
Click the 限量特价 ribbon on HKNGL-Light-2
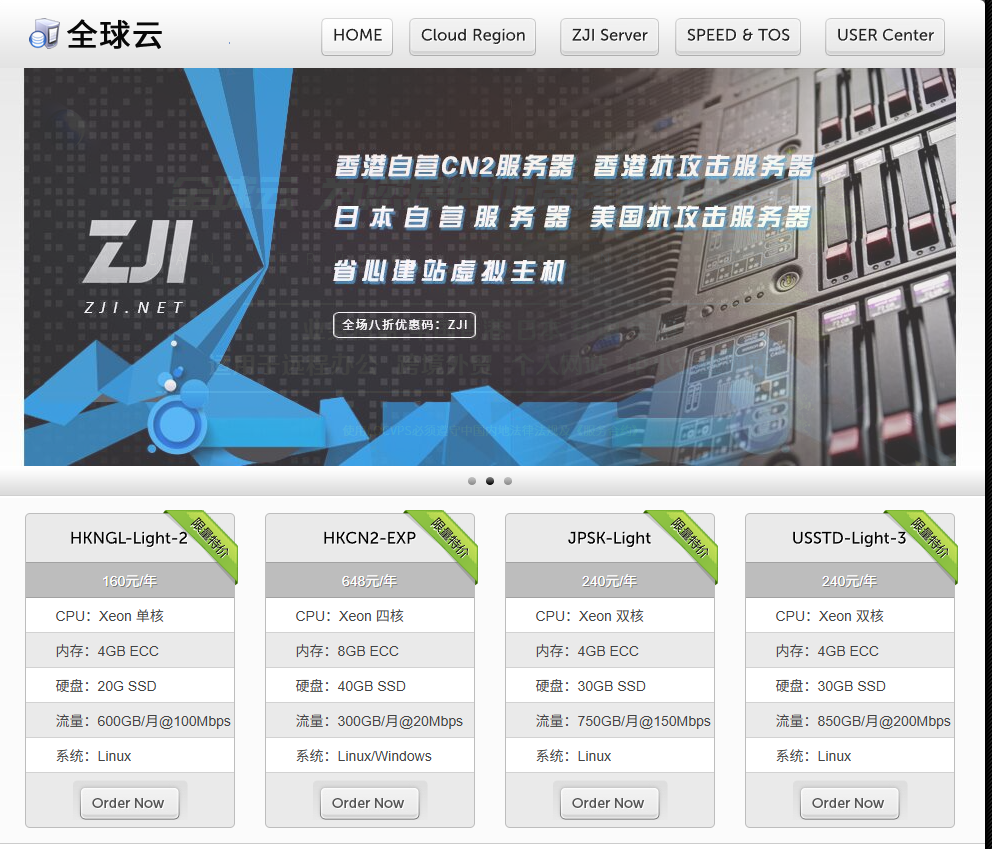[x=209, y=538]
